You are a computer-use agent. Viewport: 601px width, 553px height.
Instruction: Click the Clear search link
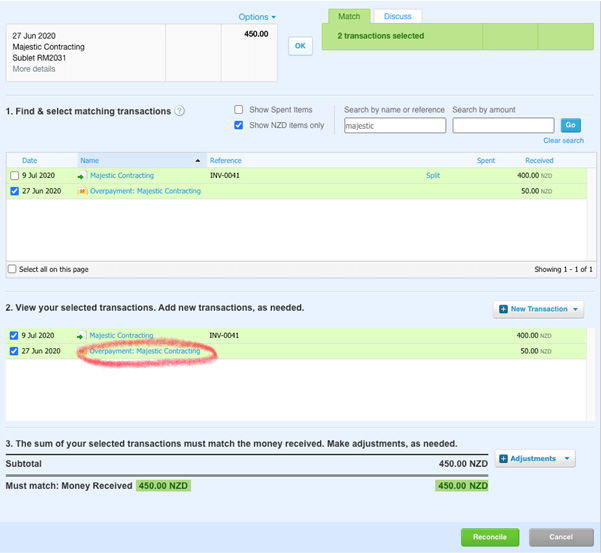click(563, 141)
